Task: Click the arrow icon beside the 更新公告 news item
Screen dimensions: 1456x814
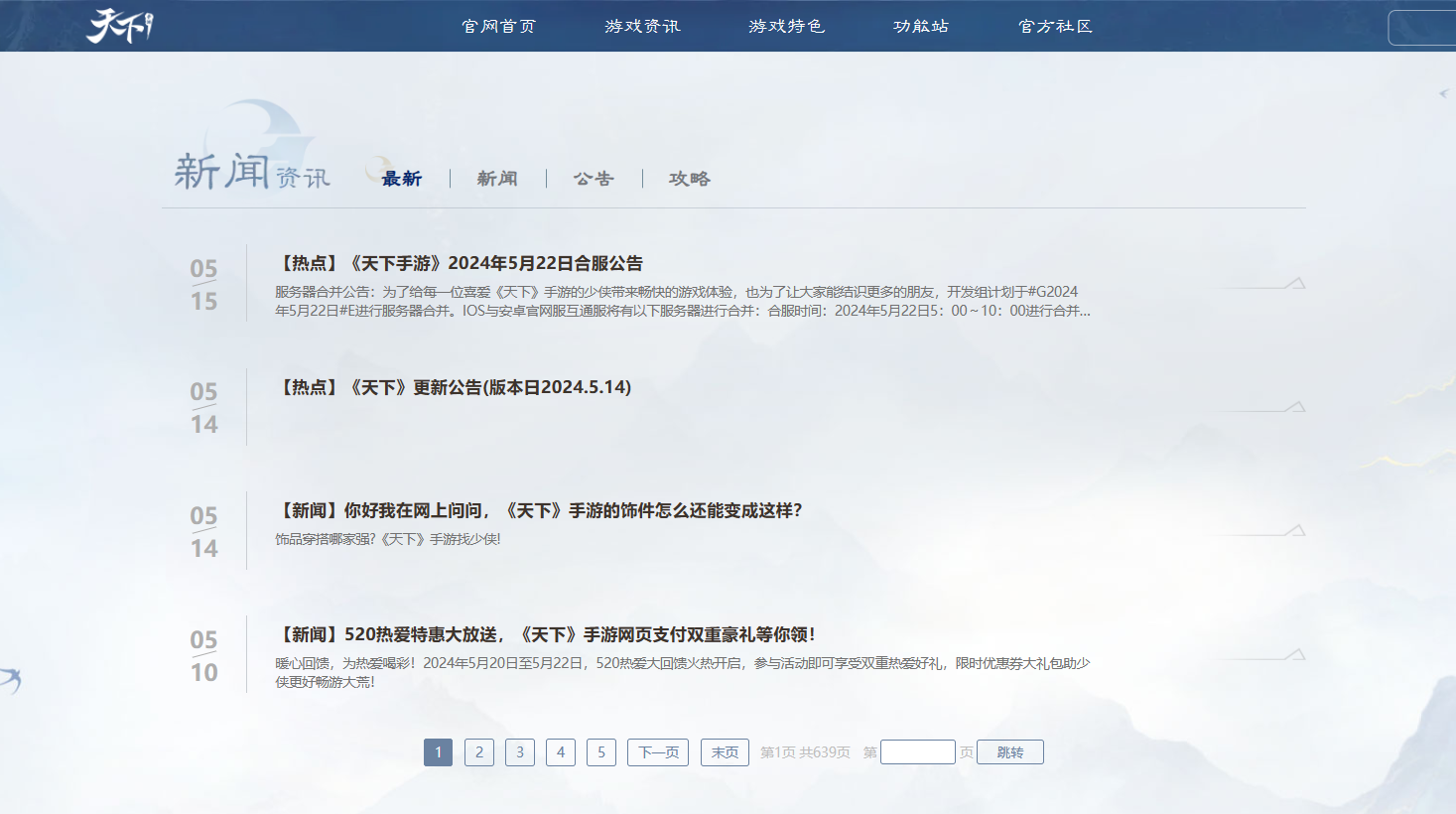Action: [x=1260, y=407]
